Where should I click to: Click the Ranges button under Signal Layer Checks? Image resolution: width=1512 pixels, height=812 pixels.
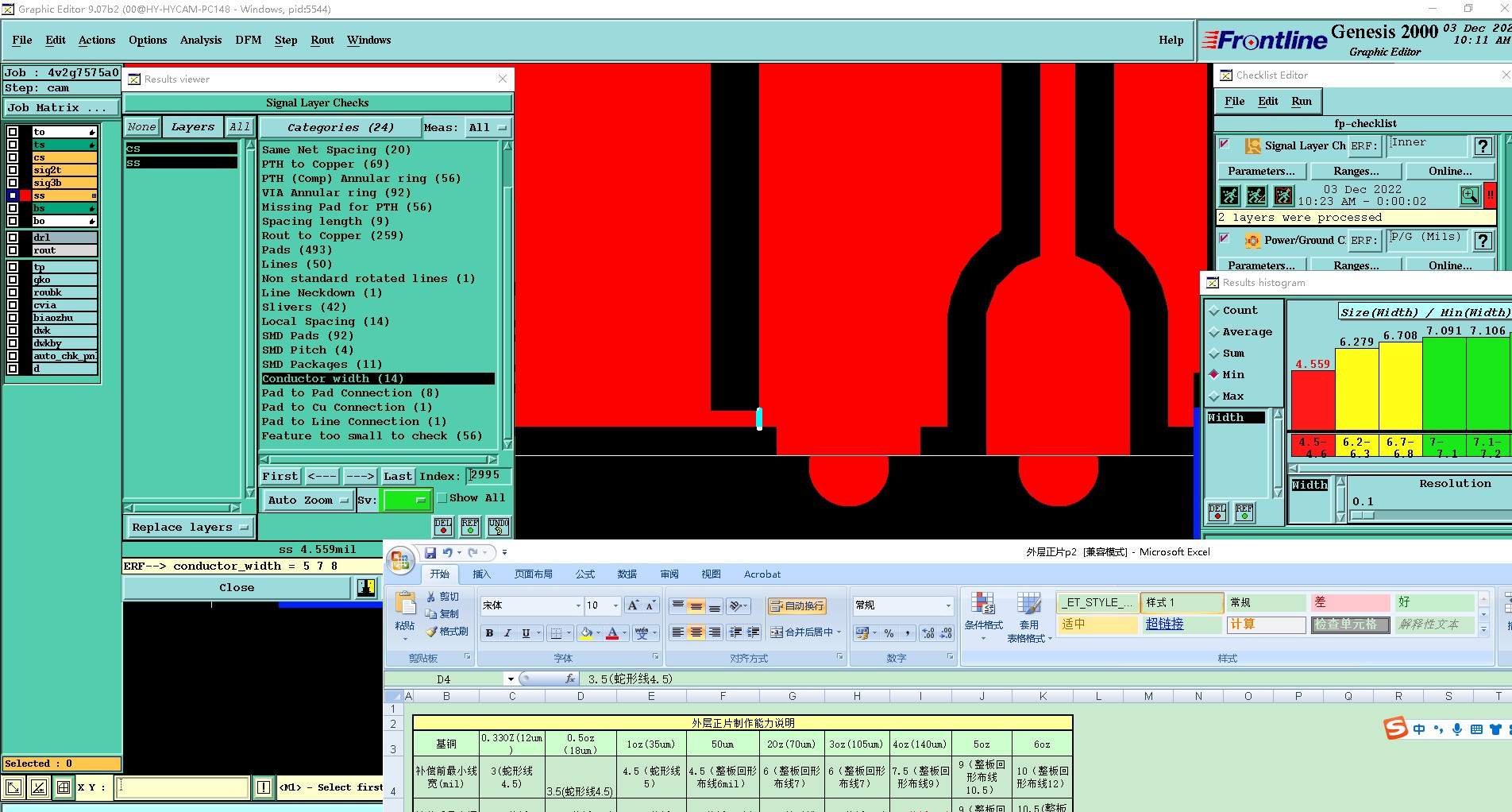tap(1356, 171)
